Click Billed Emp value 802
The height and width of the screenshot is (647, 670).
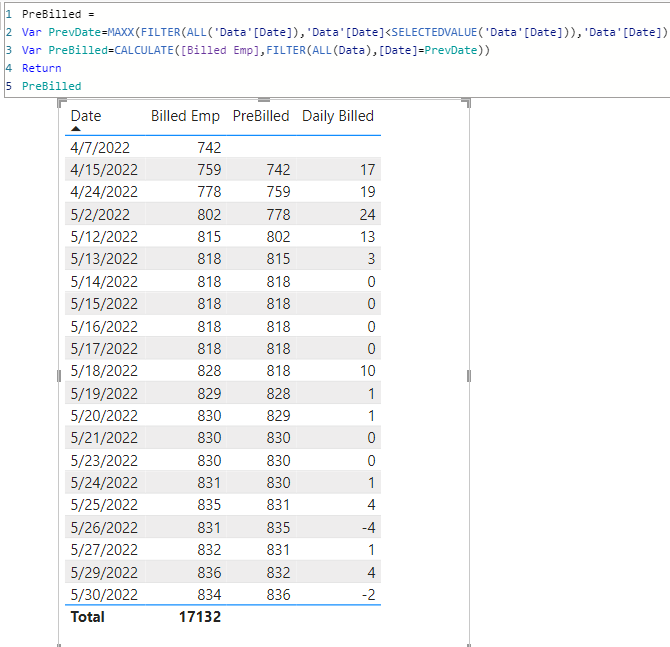(x=209, y=215)
